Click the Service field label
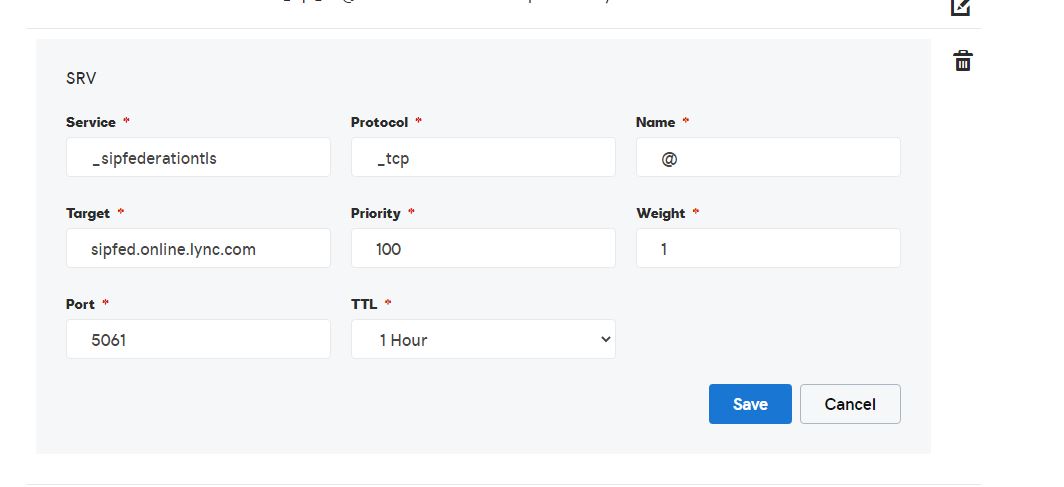 [x=91, y=122]
